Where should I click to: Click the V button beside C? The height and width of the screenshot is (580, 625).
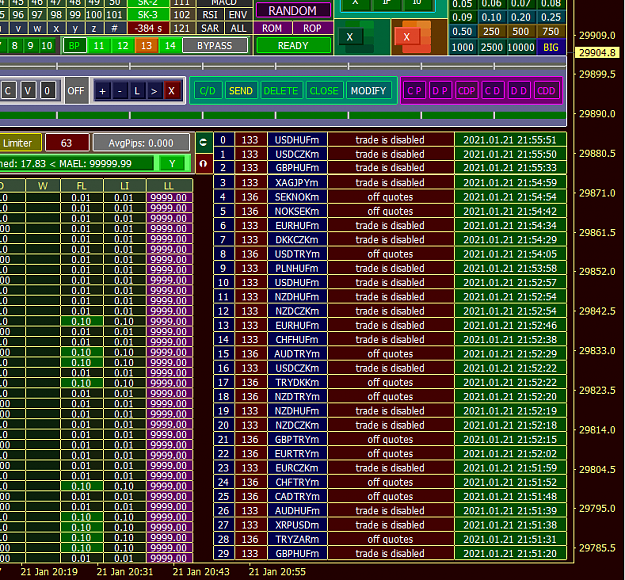coord(28,91)
